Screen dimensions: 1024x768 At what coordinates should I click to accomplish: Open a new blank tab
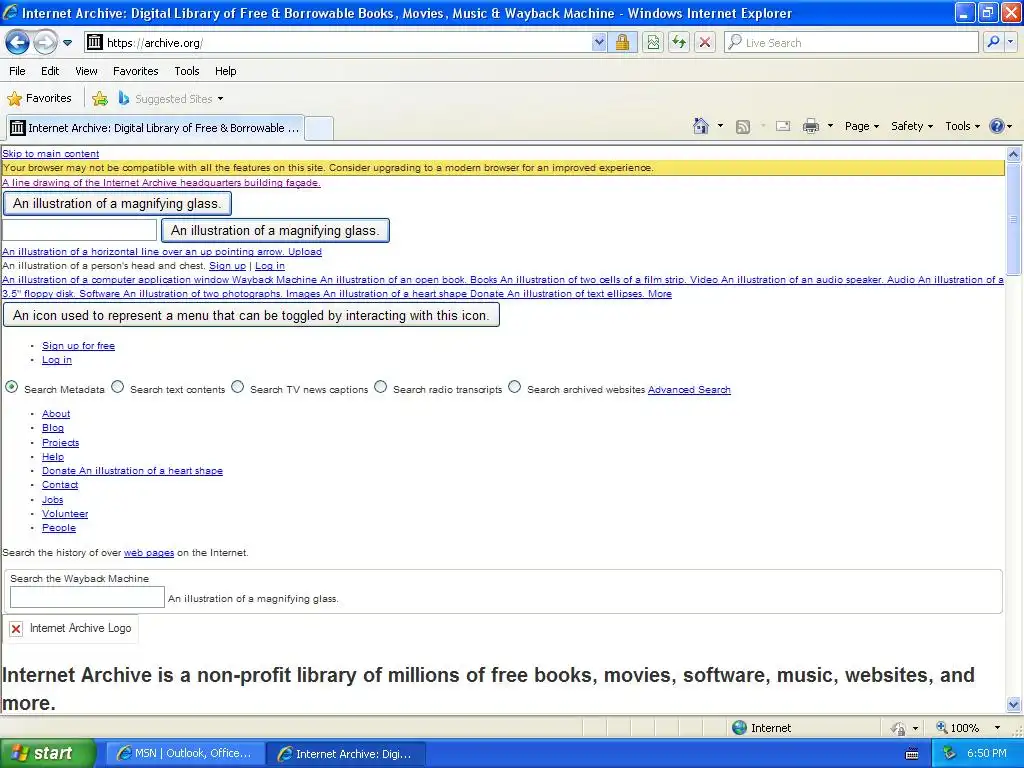[319, 128]
